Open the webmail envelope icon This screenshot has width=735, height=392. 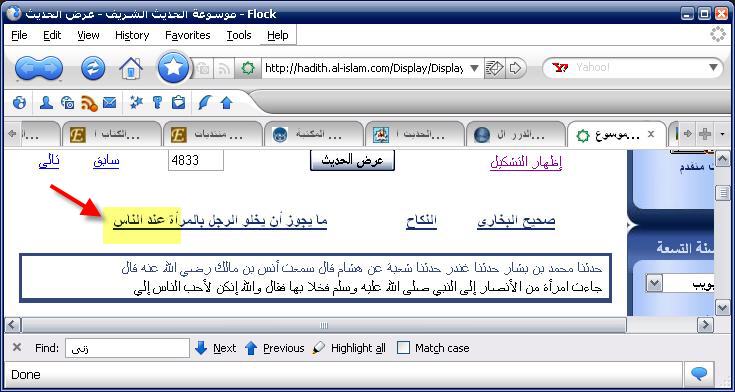pos(109,103)
